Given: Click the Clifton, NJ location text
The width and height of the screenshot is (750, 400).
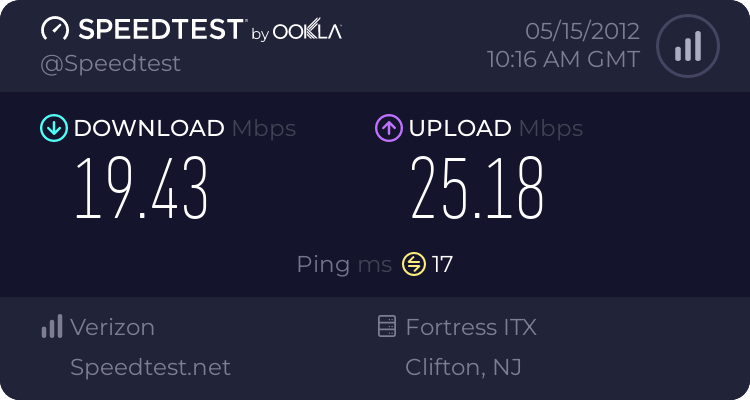Looking at the screenshot, I should (463, 367).
